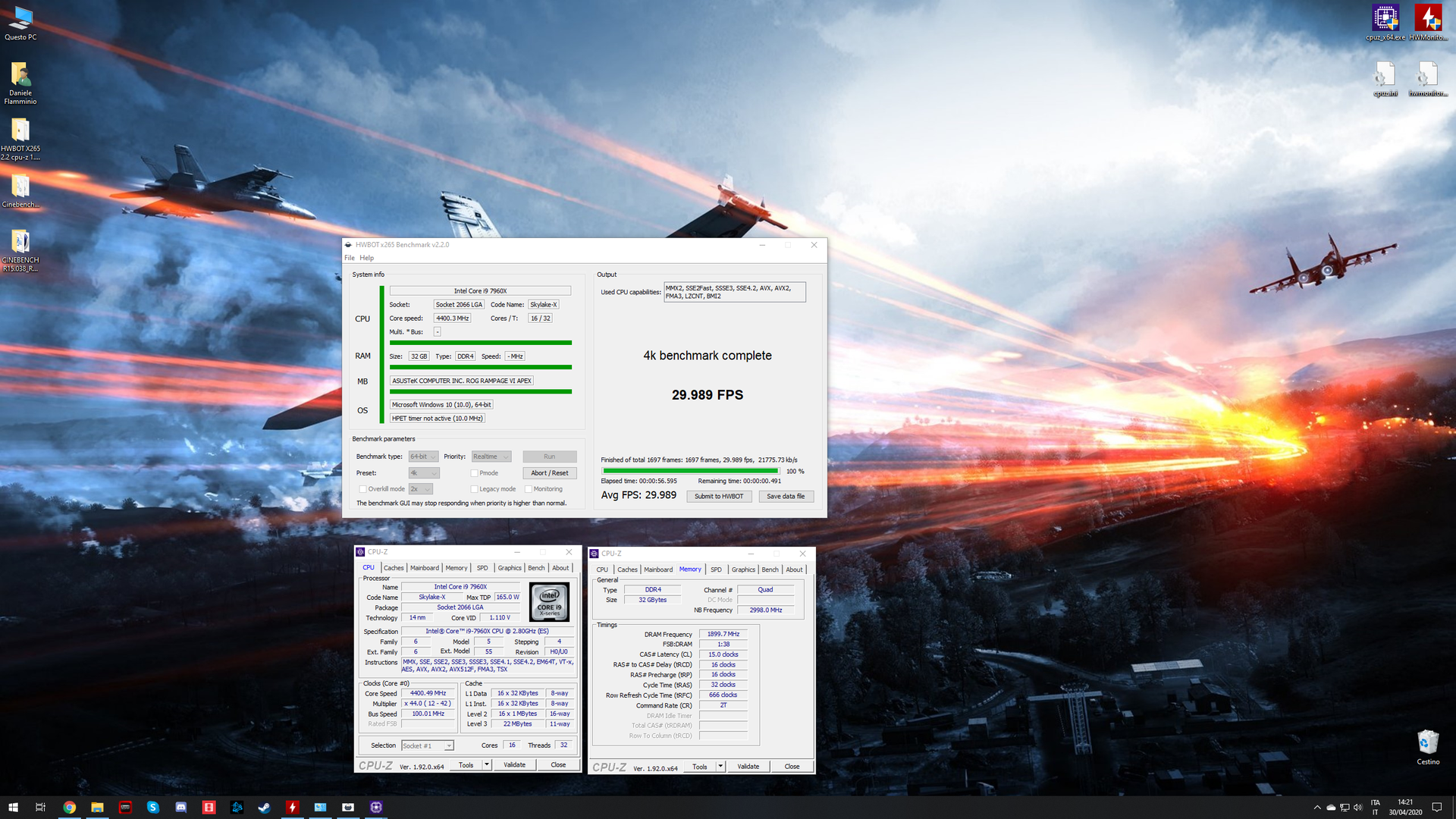1456x819 pixels.
Task: Open the notification center icon
Action: (1437, 807)
